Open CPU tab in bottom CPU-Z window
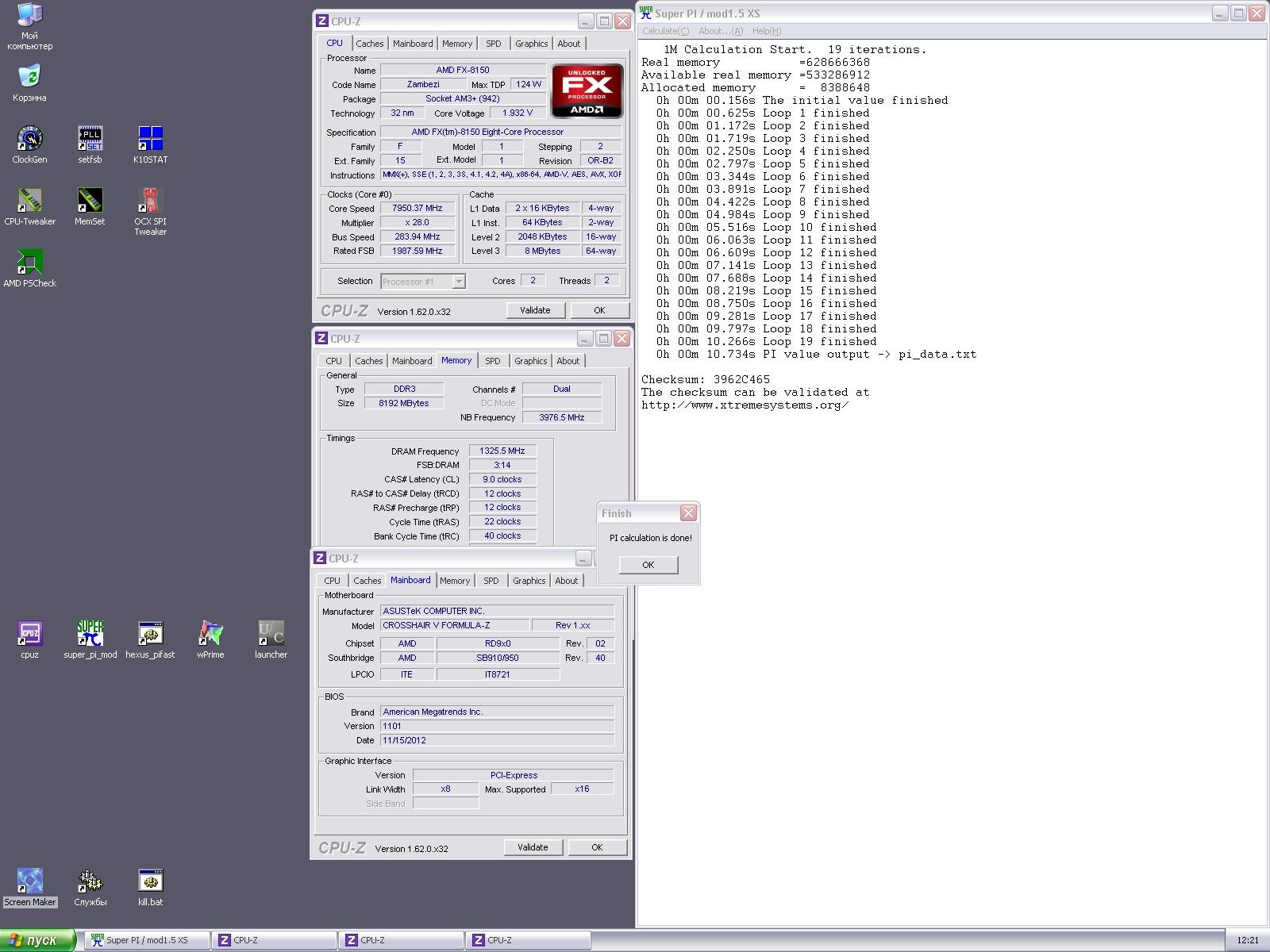 (x=332, y=581)
